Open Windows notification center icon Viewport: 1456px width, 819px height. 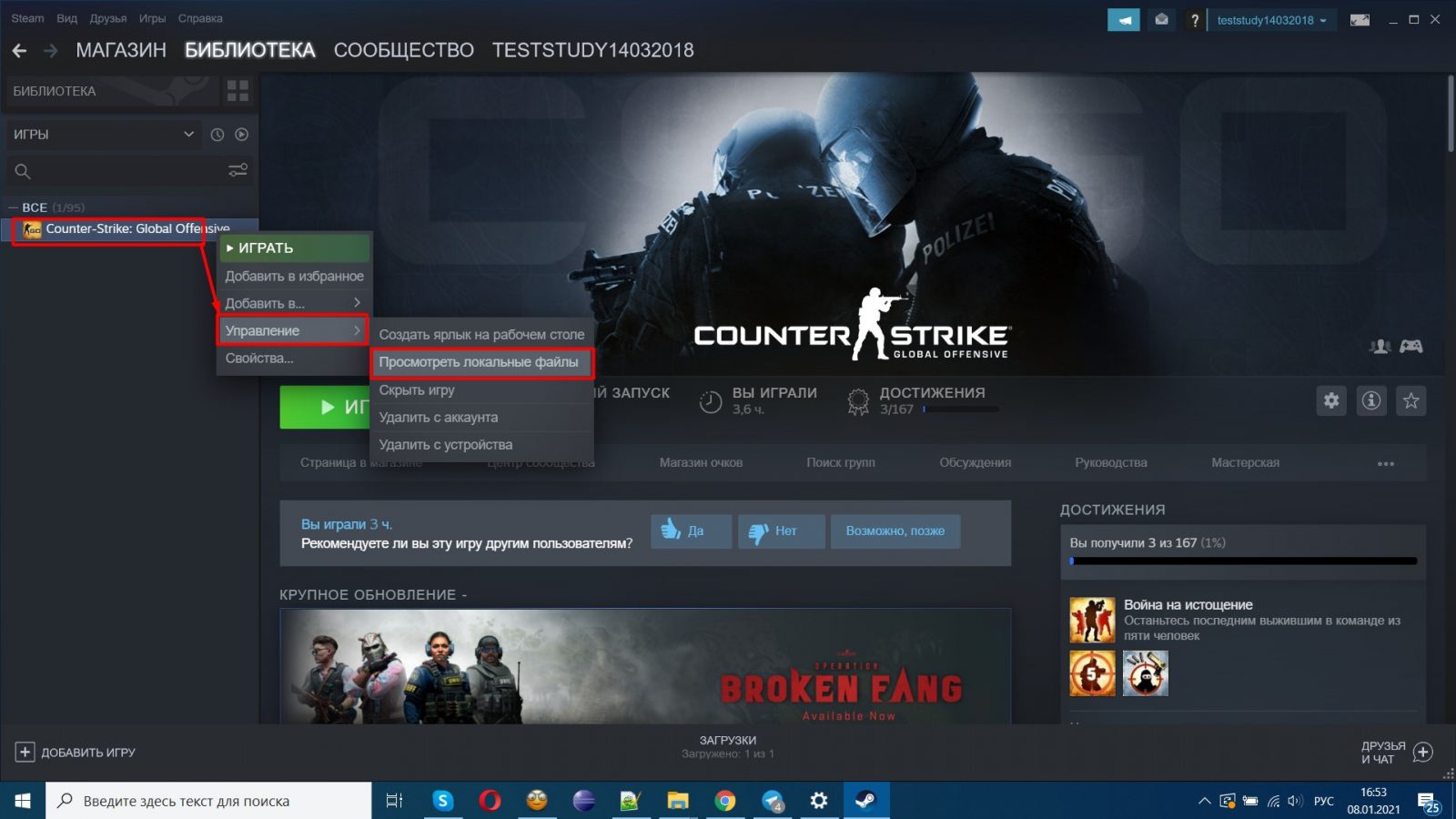1430,802
